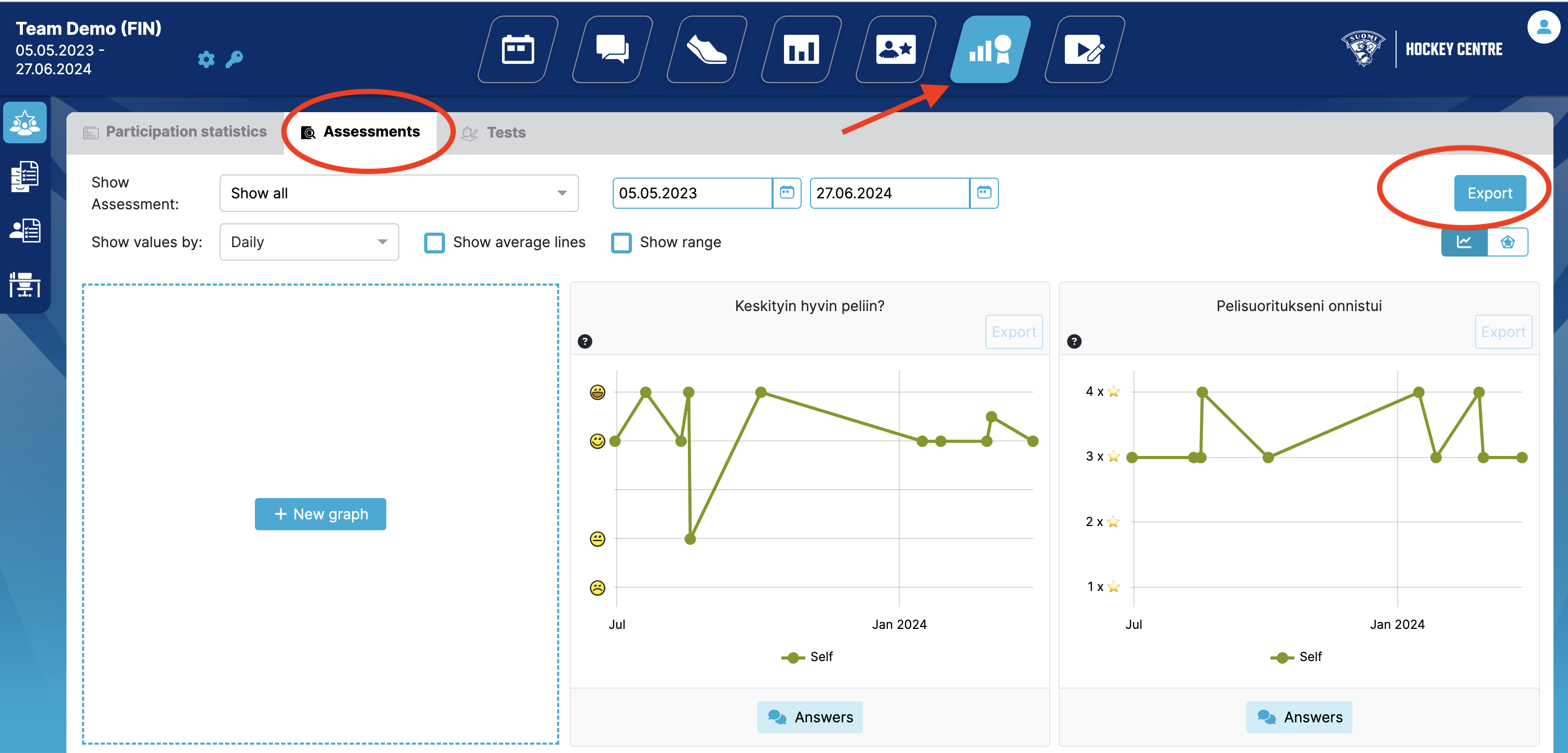View Answers for Keskityin hyvin peliin
The height and width of the screenshot is (753, 1568).
tap(809, 717)
